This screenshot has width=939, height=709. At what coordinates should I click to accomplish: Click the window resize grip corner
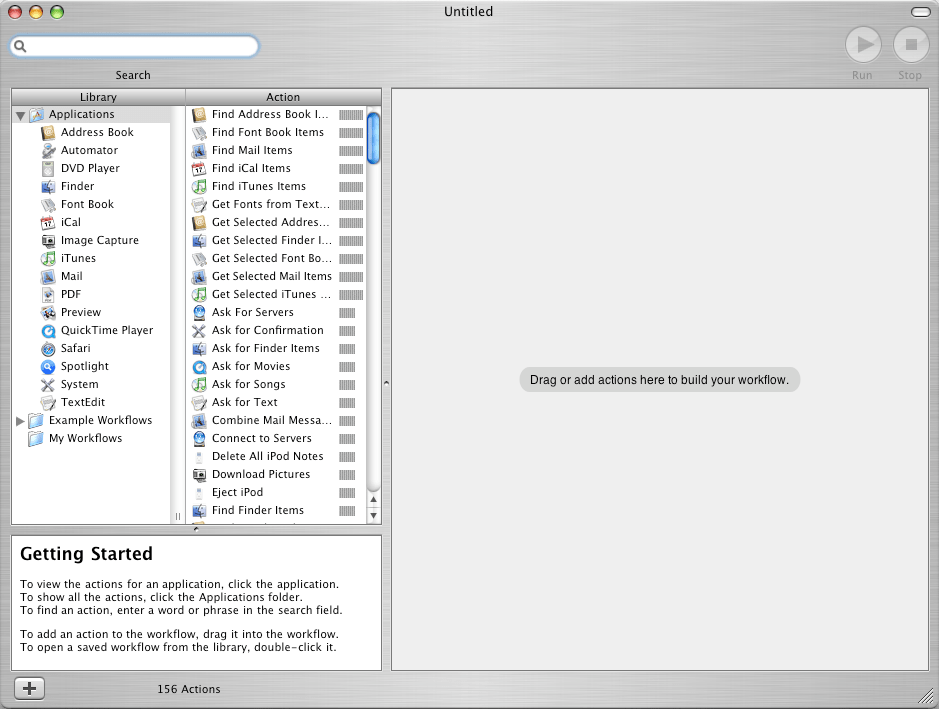tap(926, 696)
